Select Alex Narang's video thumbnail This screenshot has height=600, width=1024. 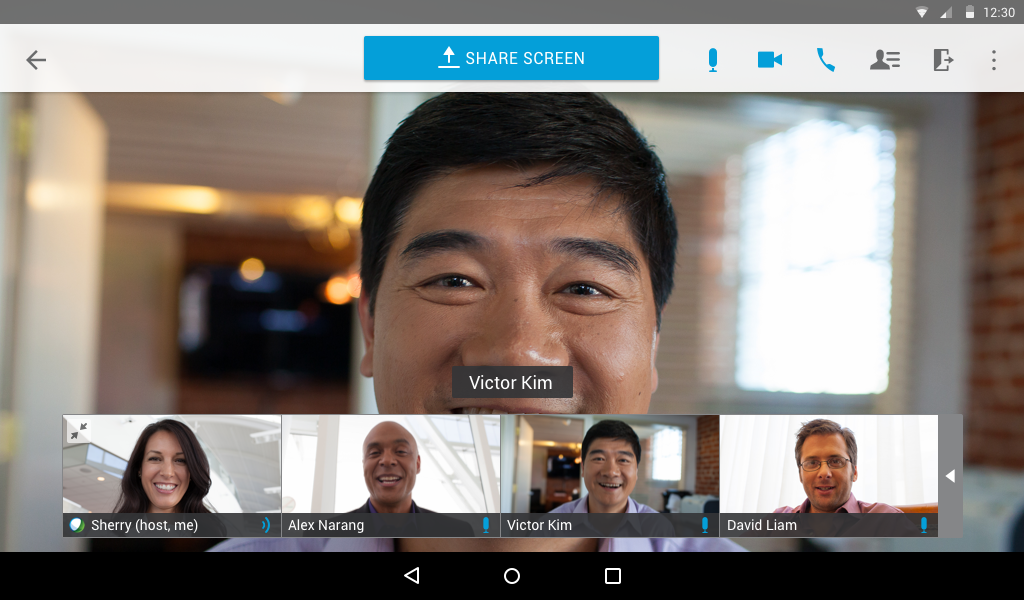(x=391, y=476)
